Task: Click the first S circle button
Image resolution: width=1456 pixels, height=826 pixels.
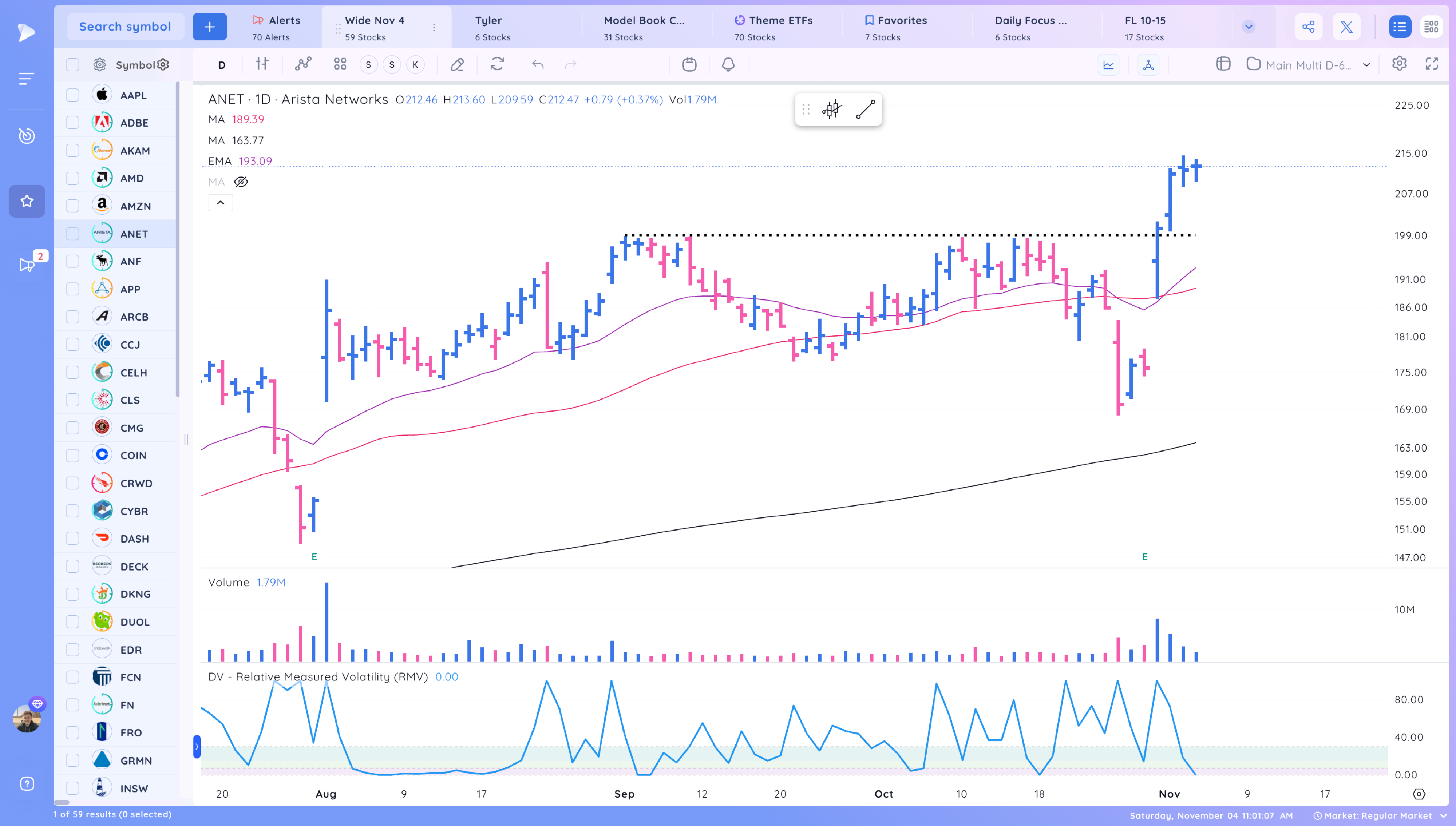Action: tap(368, 65)
